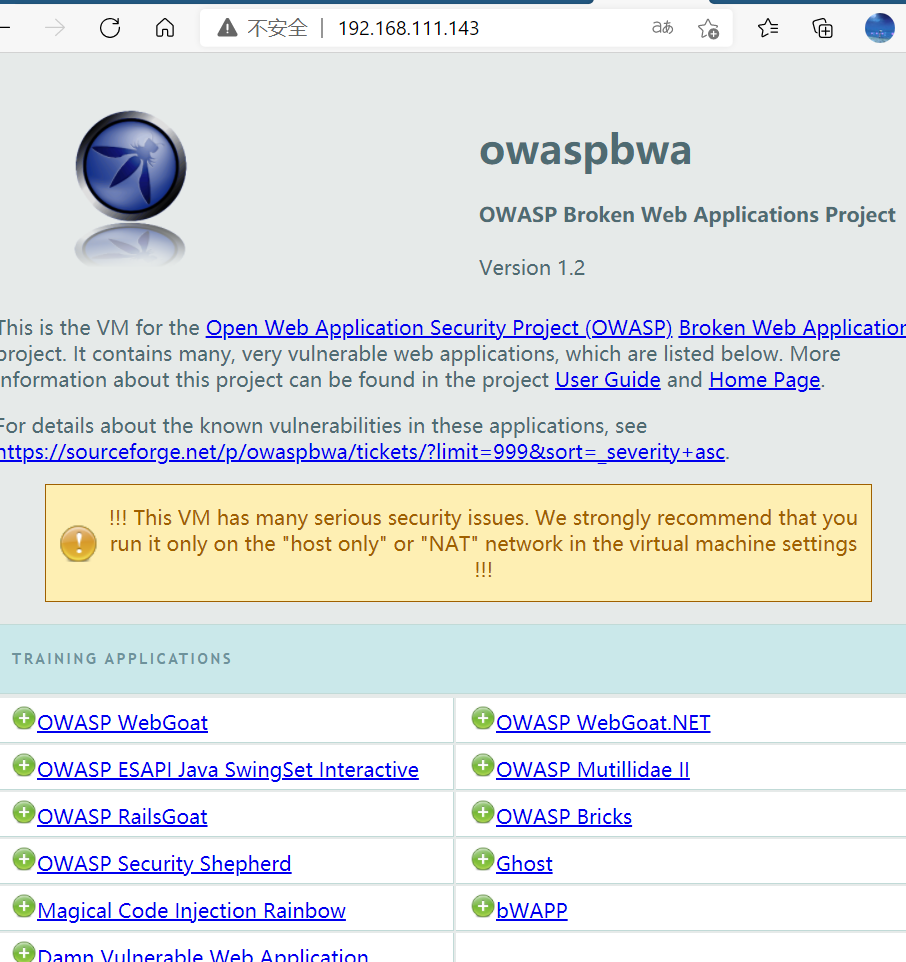Screen dimensions: 906x962
Task: Expand the plus beside OWASP RailsGoat
Action: pyautogui.click(x=24, y=812)
